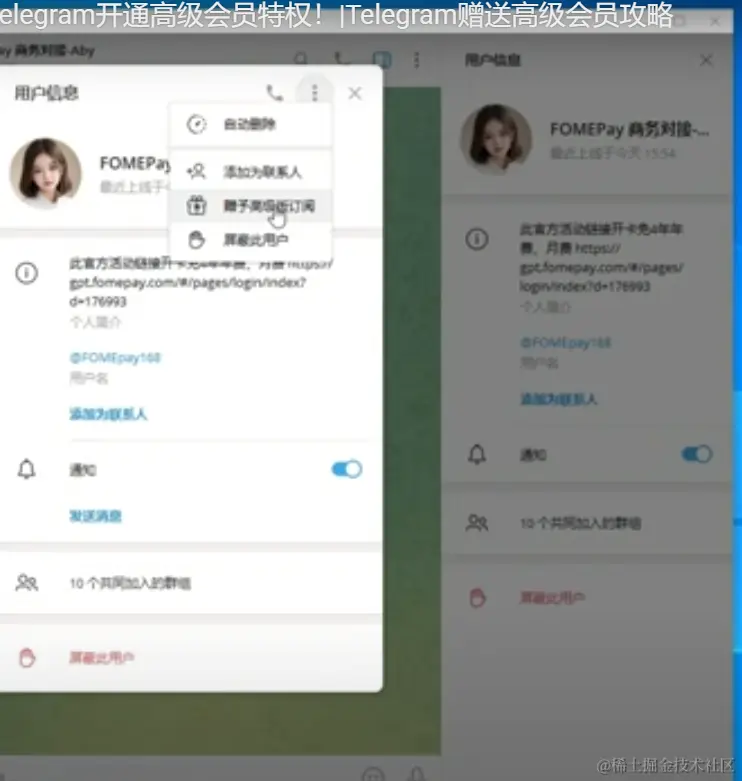Viewport: 742px width, 781px height.
Task: Open 10 个共同加入的群组 in the right panel
Action: click(587, 523)
